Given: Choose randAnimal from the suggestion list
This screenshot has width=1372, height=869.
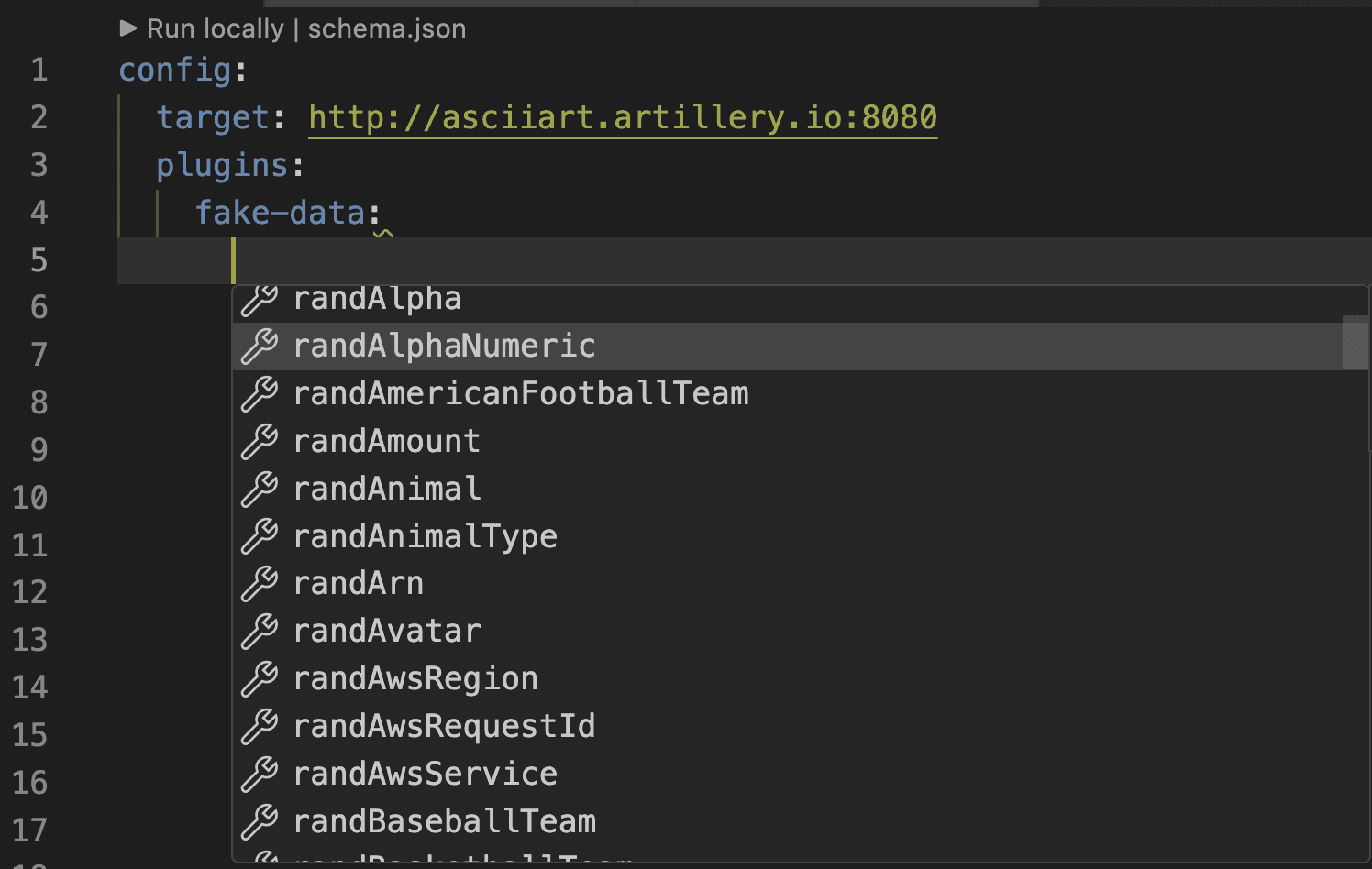Looking at the screenshot, I should pos(387,488).
